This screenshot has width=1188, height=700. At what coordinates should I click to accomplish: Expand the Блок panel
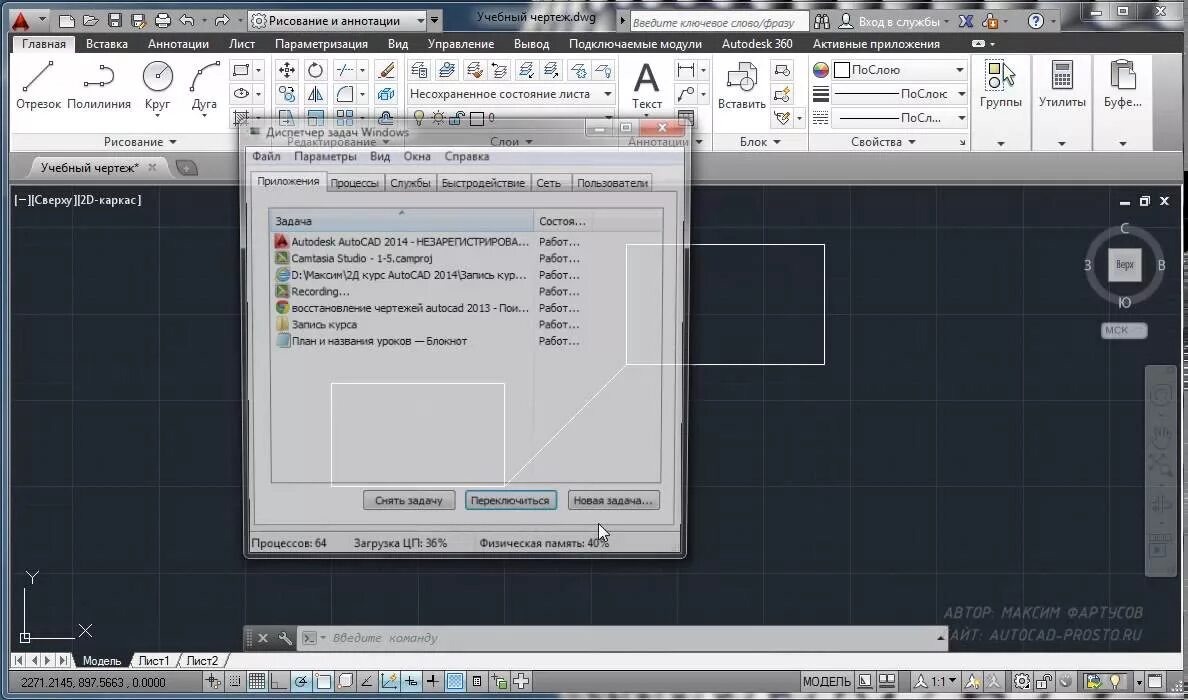tap(760, 142)
